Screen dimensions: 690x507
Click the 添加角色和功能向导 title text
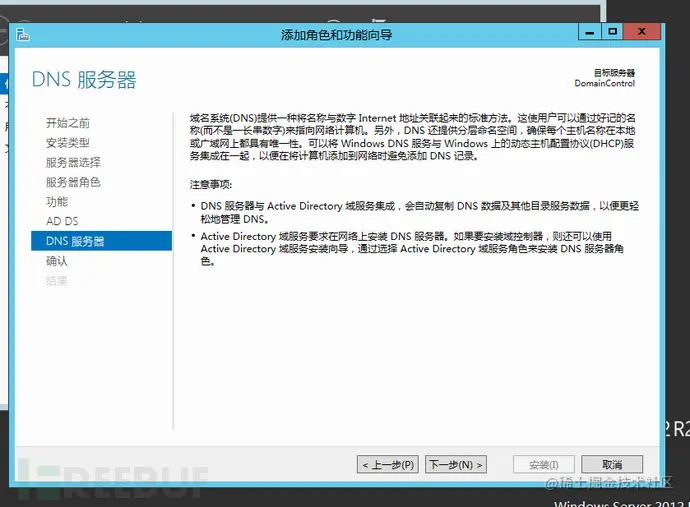(x=337, y=35)
